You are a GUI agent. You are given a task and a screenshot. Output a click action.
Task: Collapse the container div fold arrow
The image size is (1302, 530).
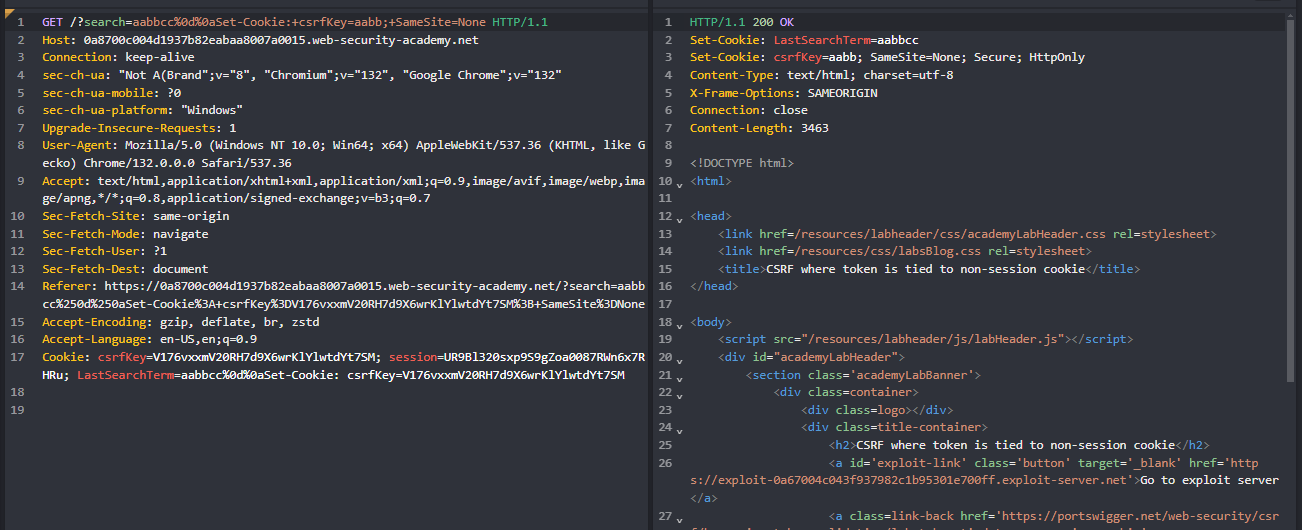[x=680, y=394]
